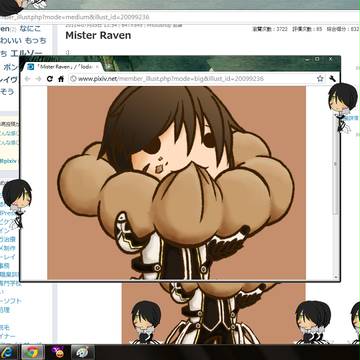Open the もっち tag link in background page

(x=37, y=41)
